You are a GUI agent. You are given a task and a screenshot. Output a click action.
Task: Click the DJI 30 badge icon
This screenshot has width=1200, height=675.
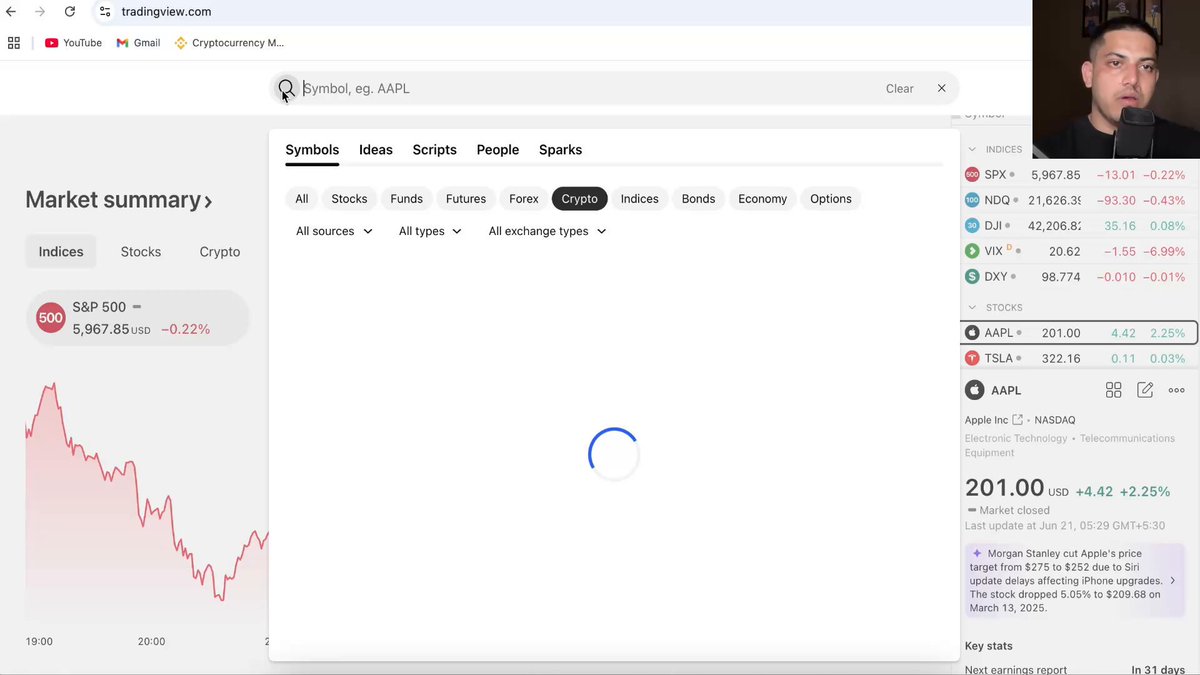[x=972, y=225]
